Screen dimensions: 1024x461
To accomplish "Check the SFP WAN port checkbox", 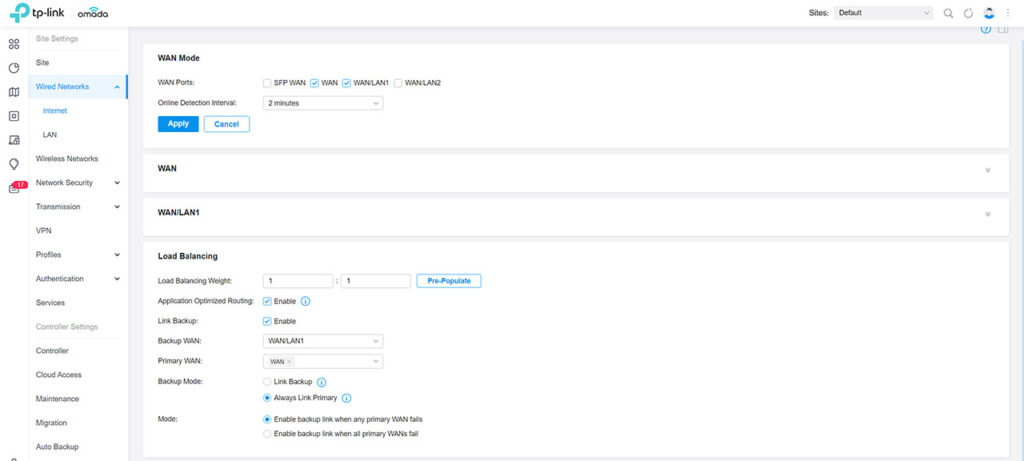I will coord(267,82).
